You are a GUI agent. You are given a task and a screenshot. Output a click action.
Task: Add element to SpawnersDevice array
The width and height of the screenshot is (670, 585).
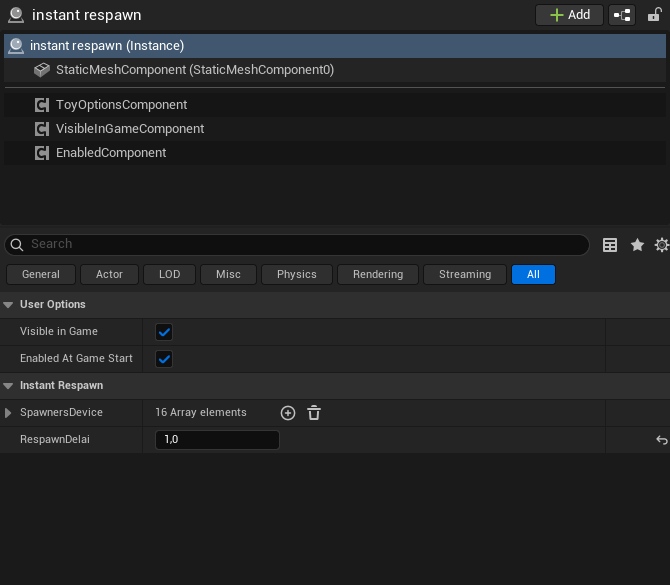coord(288,413)
